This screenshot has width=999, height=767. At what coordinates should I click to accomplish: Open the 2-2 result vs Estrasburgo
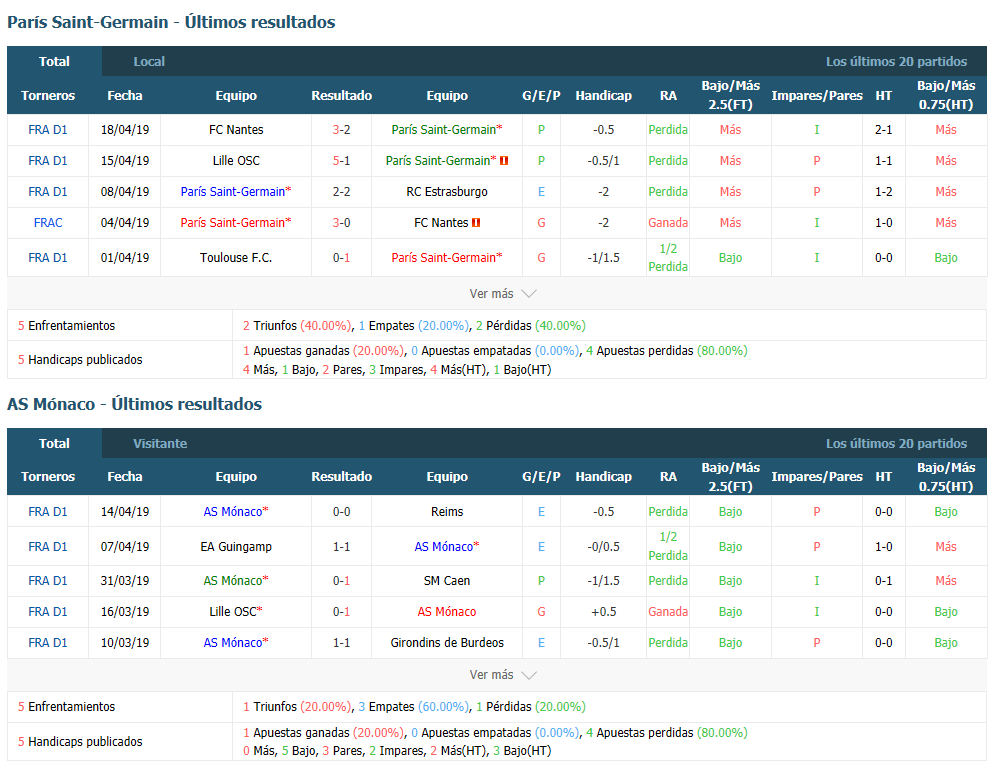pyautogui.click(x=341, y=192)
